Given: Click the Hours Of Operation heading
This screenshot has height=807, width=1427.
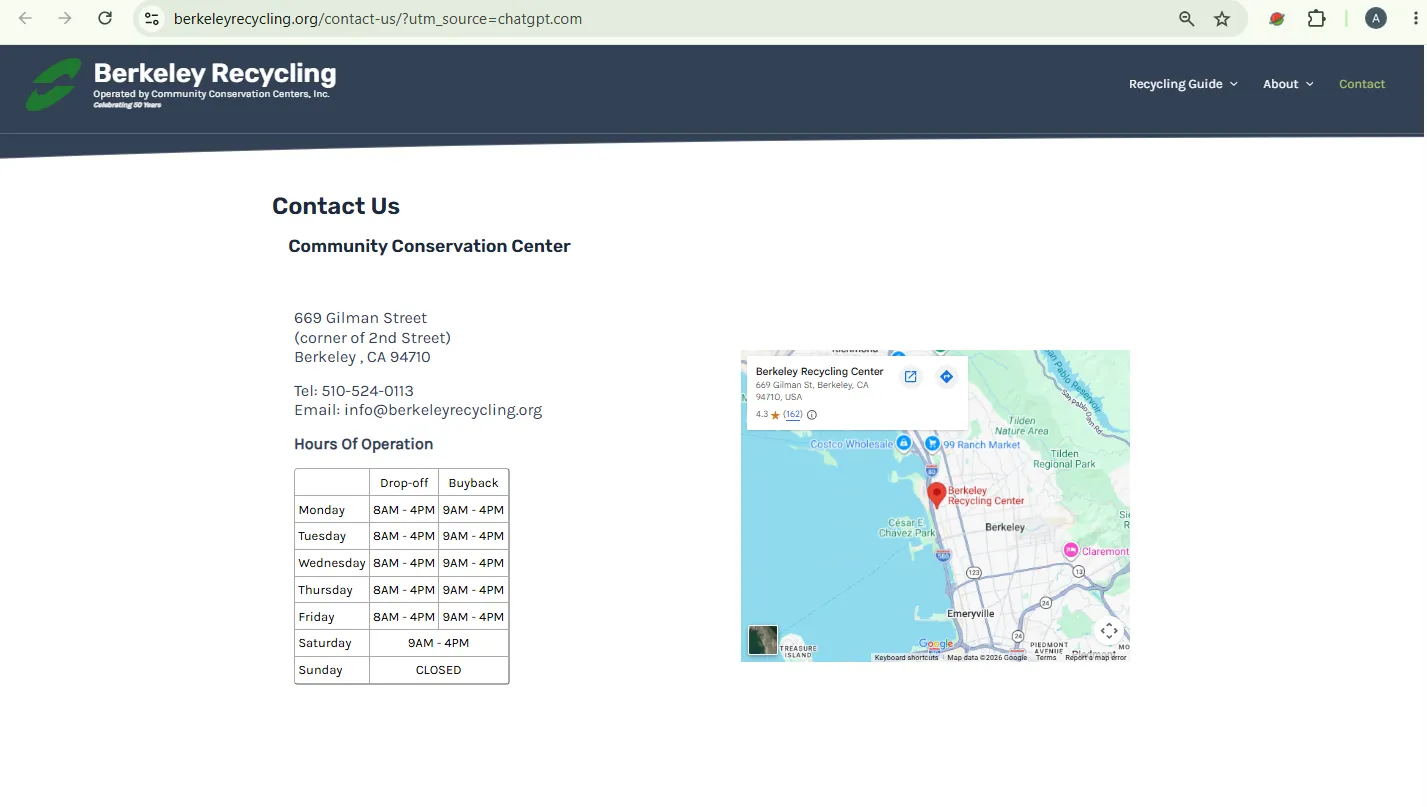Looking at the screenshot, I should coord(363,444).
